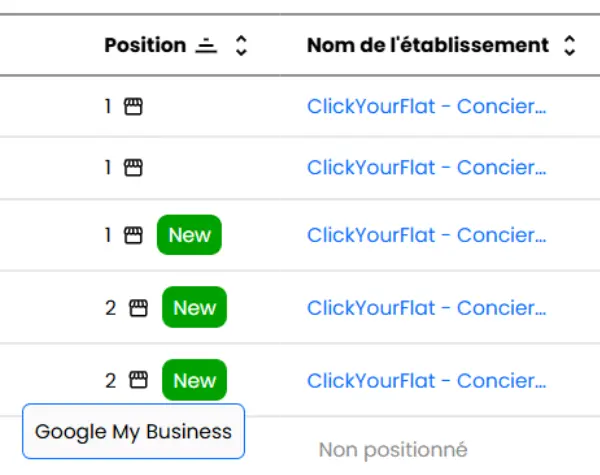Image resolution: width=600 pixels, height=475 pixels.
Task: Open first ClickYourFlat establishment link
Action: (427, 106)
